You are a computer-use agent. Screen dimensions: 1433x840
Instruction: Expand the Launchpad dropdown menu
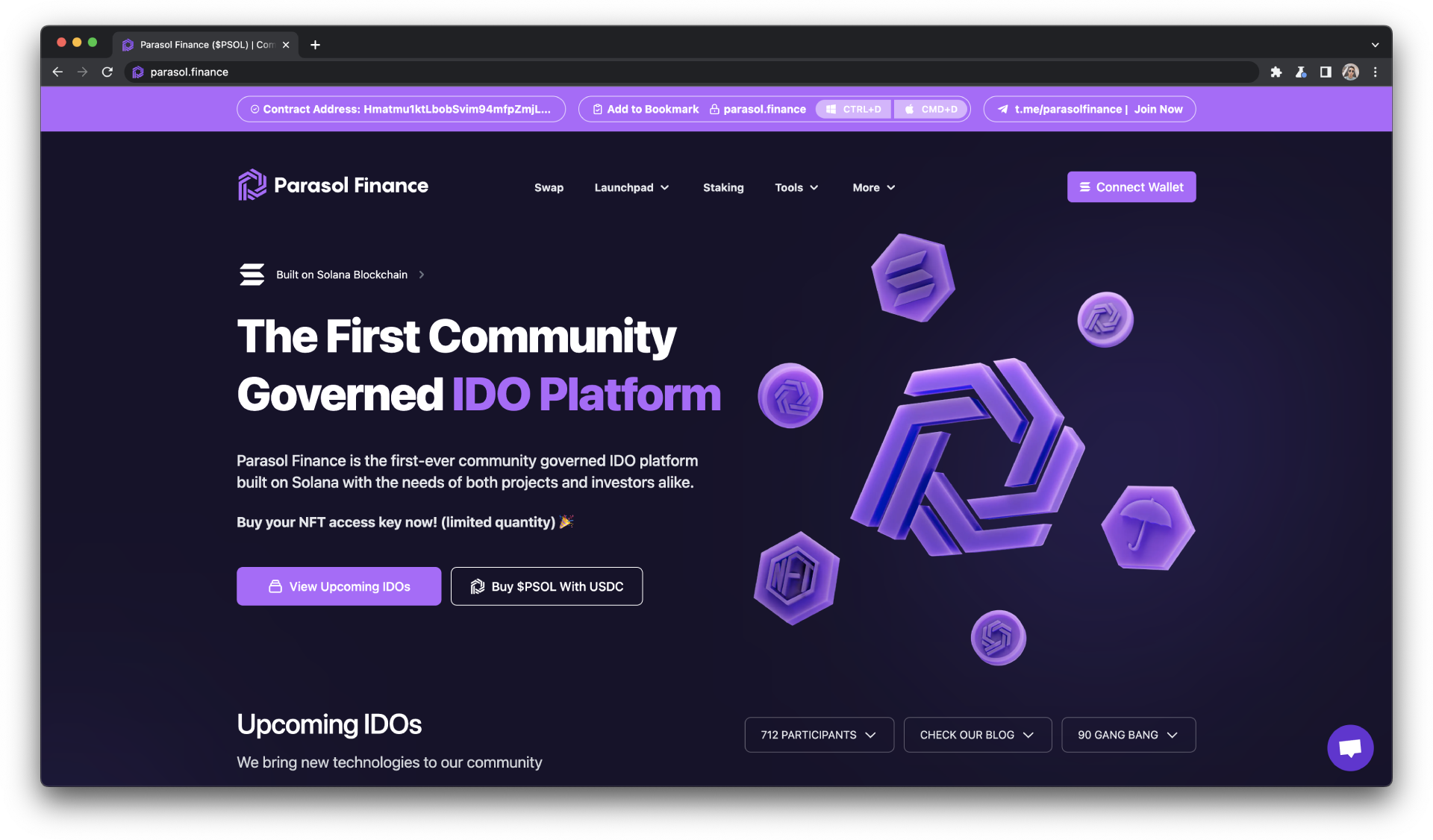click(x=631, y=187)
